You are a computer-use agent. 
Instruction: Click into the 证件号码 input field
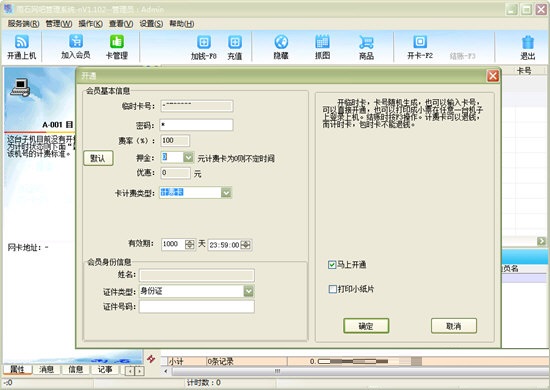coord(197,307)
